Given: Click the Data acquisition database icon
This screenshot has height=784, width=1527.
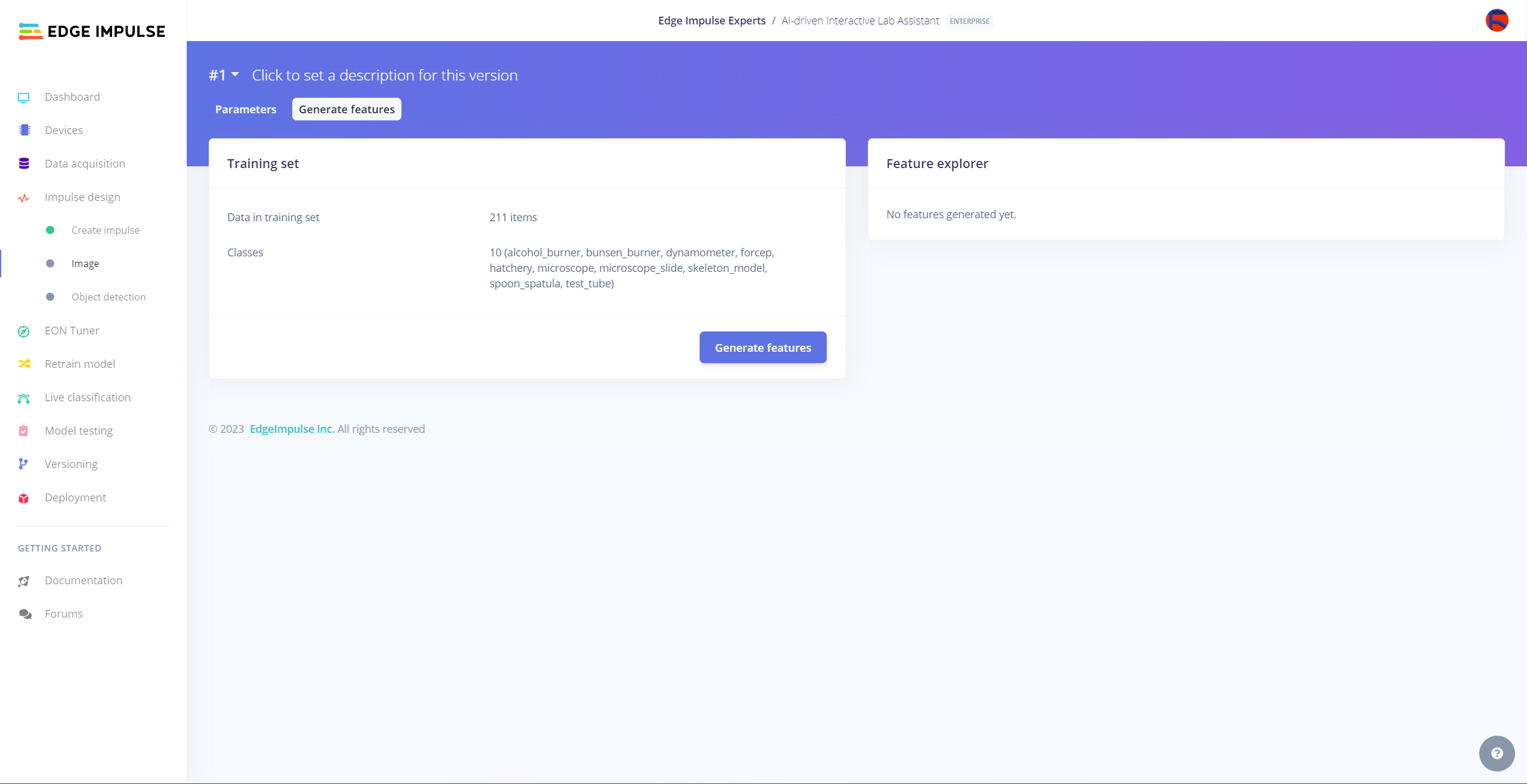Looking at the screenshot, I should pos(24,163).
